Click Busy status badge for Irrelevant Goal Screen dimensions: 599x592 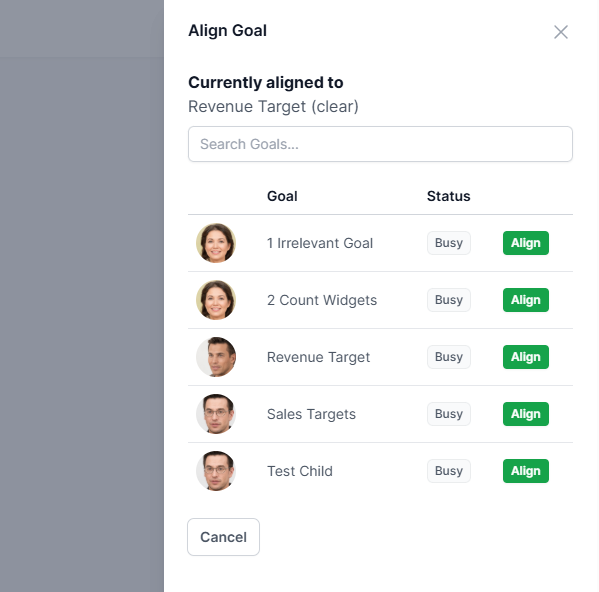[x=449, y=243]
